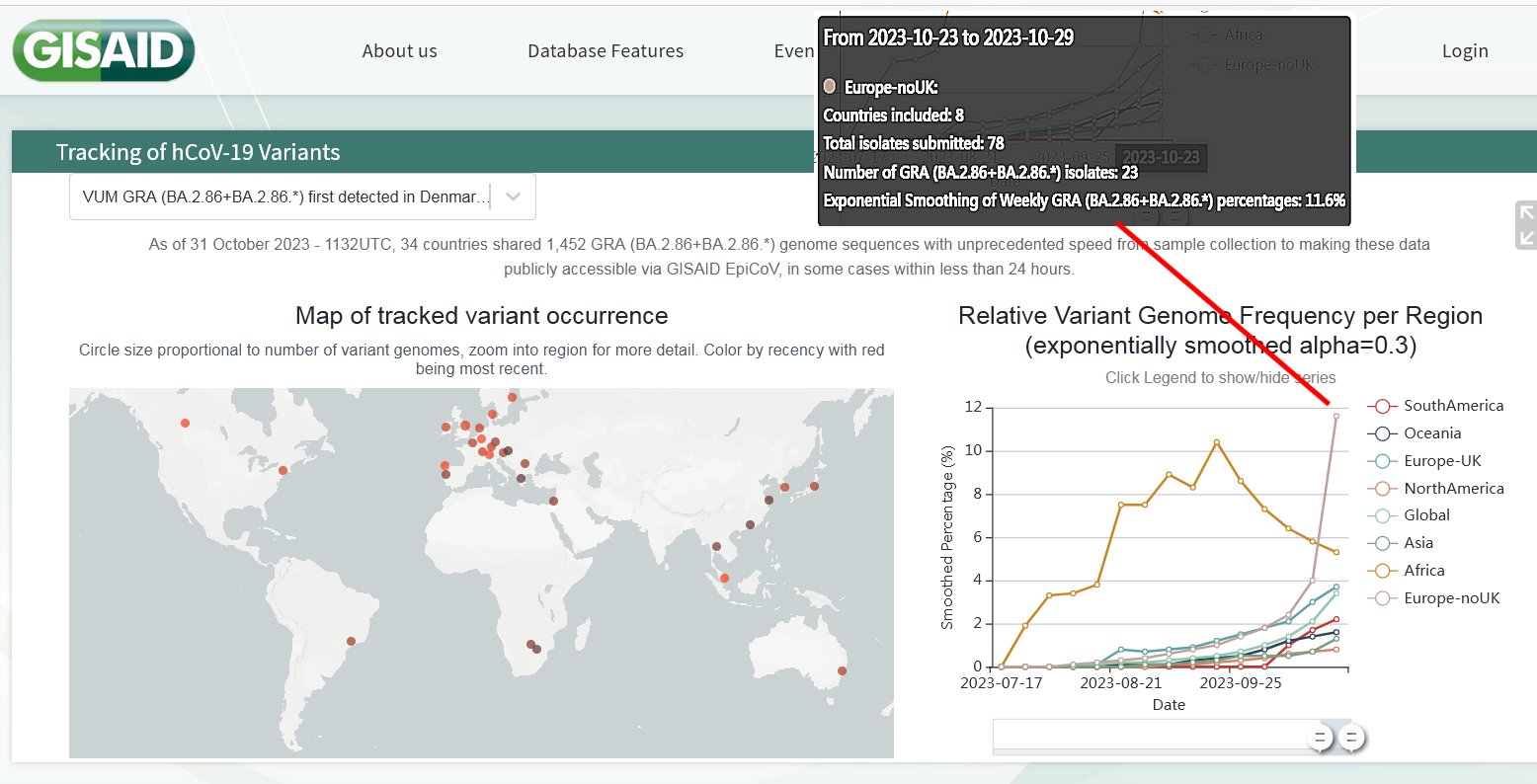Click the variant circle over Australia on map
1537x784 pixels.
[842, 671]
